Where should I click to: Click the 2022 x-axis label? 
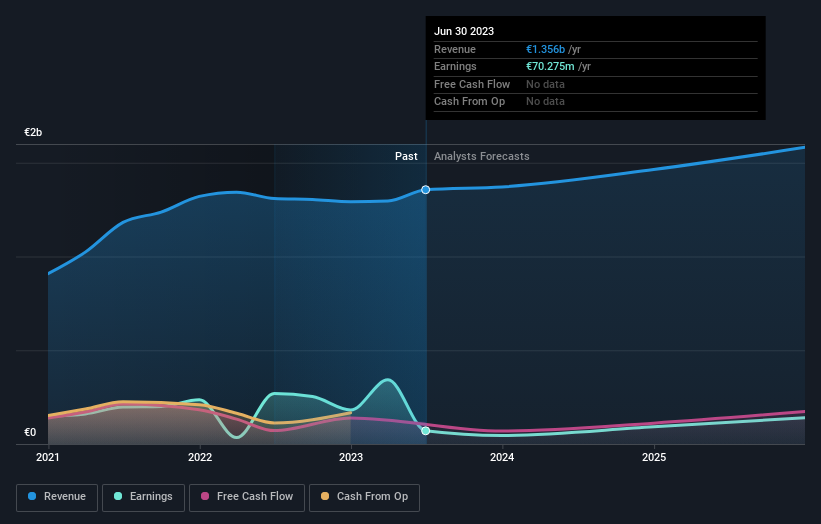[x=200, y=458]
